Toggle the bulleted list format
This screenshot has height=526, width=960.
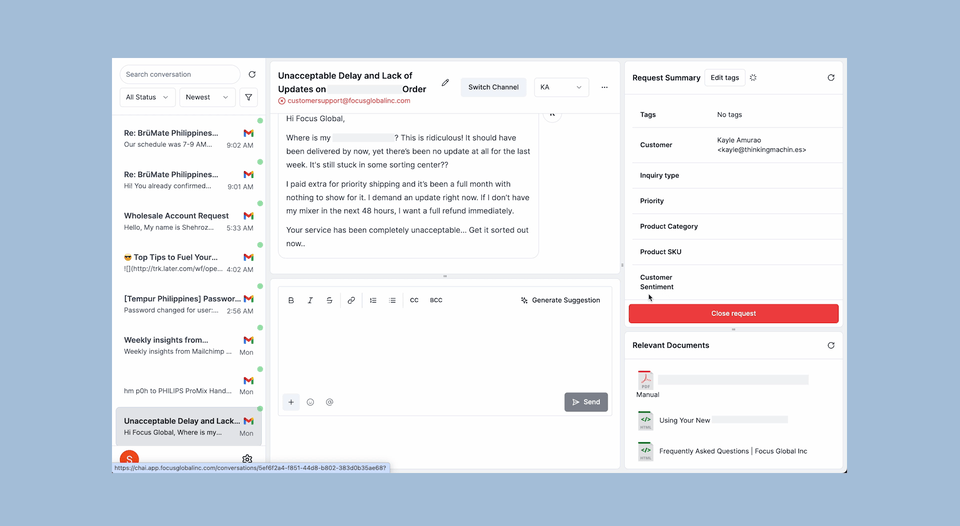pyautogui.click(x=392, y=300)
